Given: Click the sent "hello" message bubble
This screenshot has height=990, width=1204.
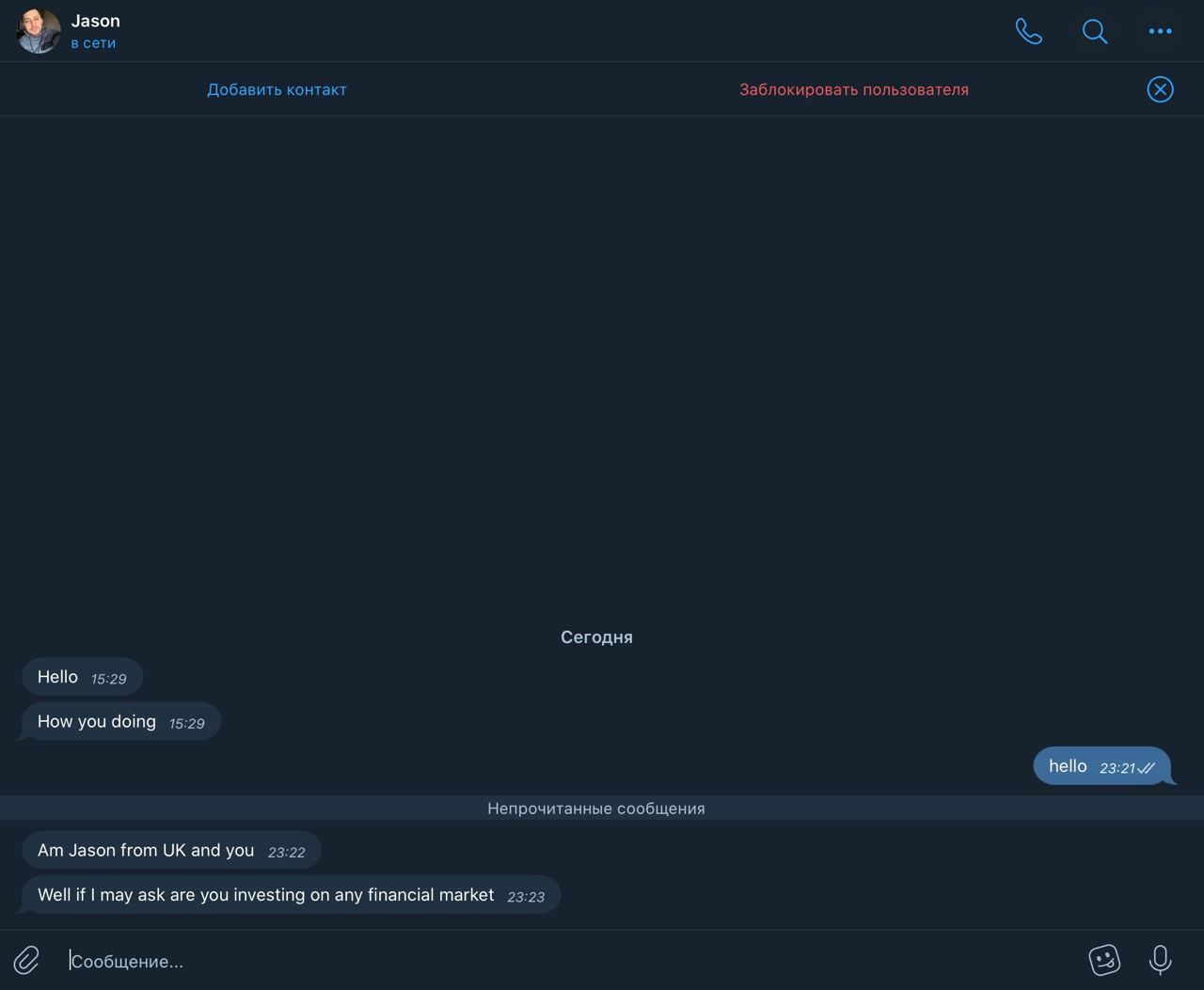Looking at the screenshot, I should [x=1102, y=766].
